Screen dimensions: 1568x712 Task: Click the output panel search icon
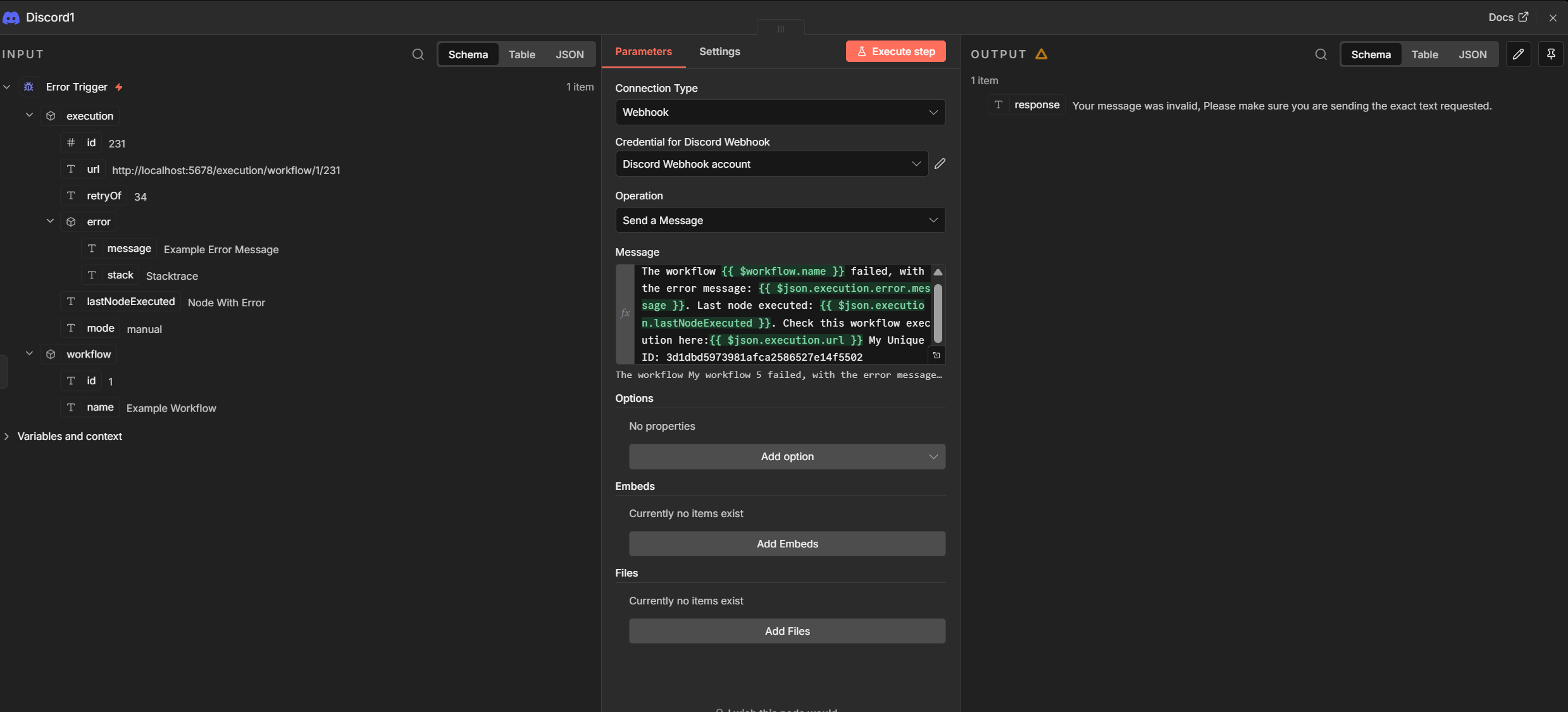1321,54
